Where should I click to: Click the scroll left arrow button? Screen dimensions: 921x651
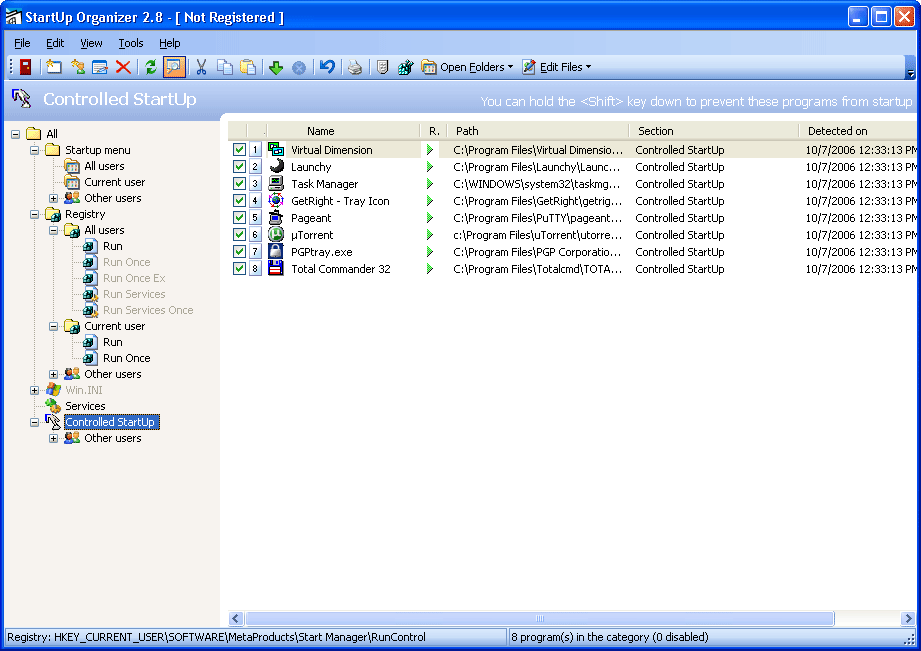[236, 618]
